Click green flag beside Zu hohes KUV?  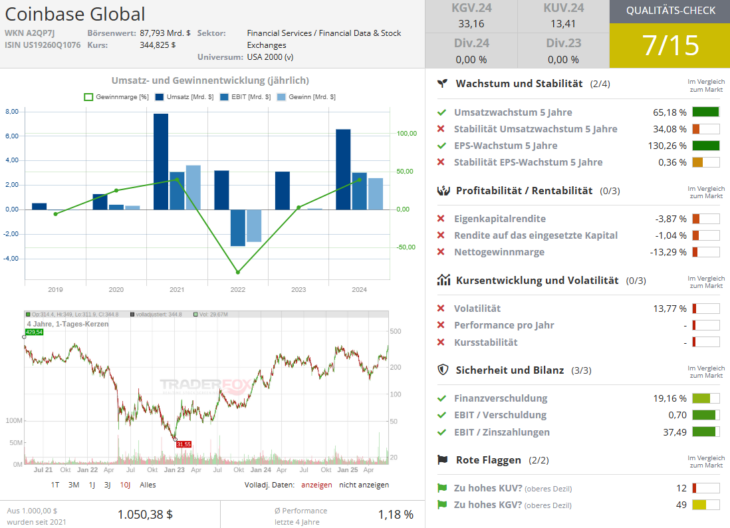(x=442, y=488)
